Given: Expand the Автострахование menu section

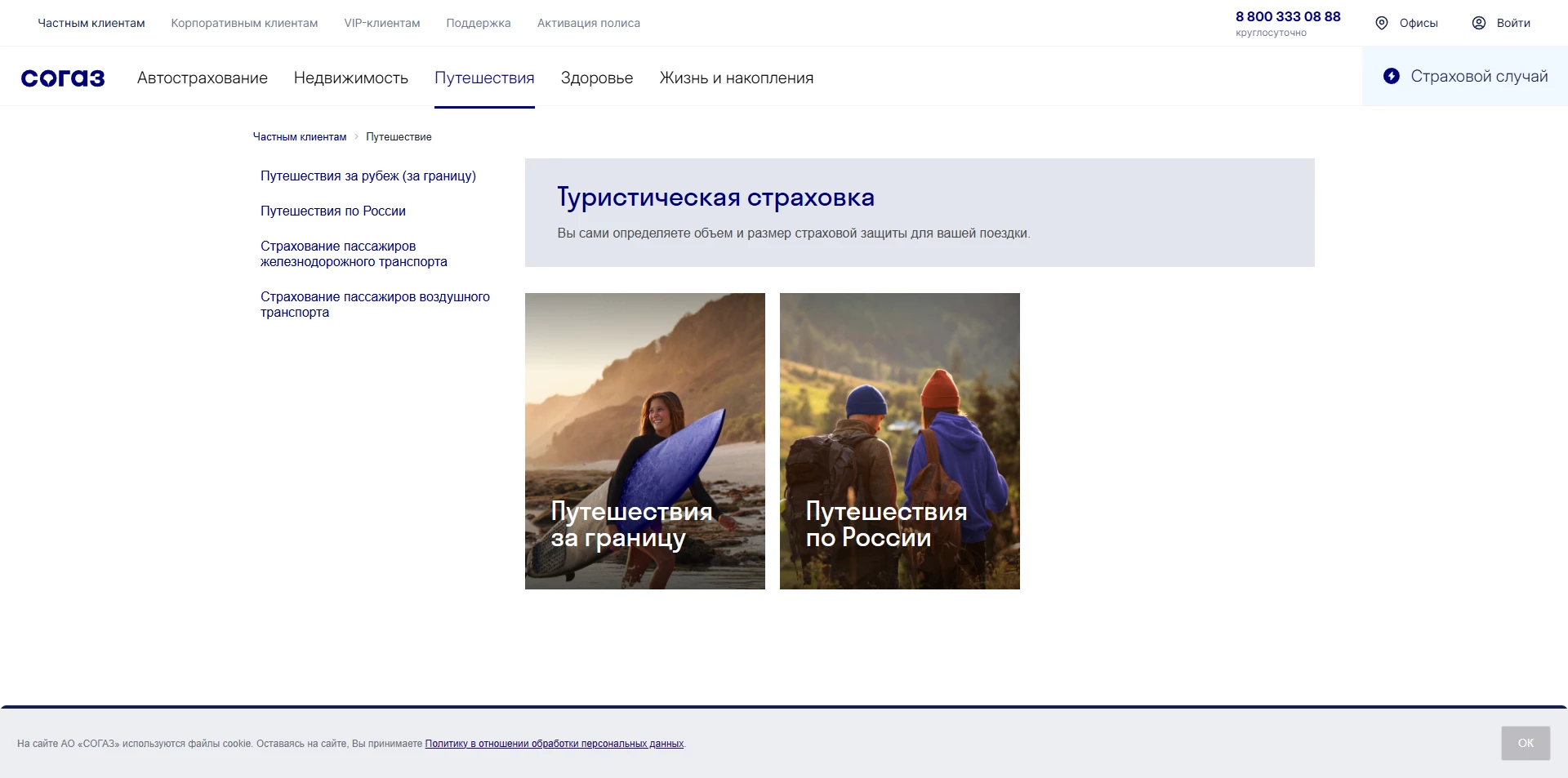Looking at the screenshot, I should pyautogui.click(x=202, y=78).
